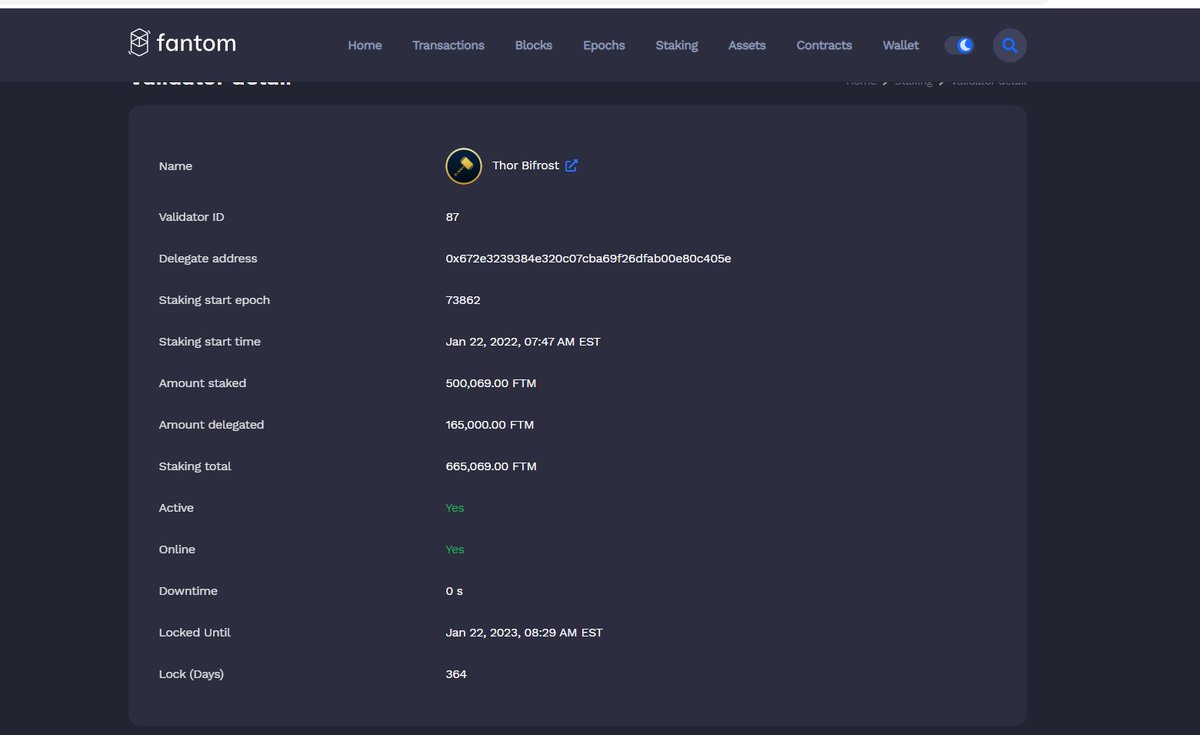Click Thor Bifrost's hammer avatar icon
This screenshot has height=735, width=1200.
point(463,166)
